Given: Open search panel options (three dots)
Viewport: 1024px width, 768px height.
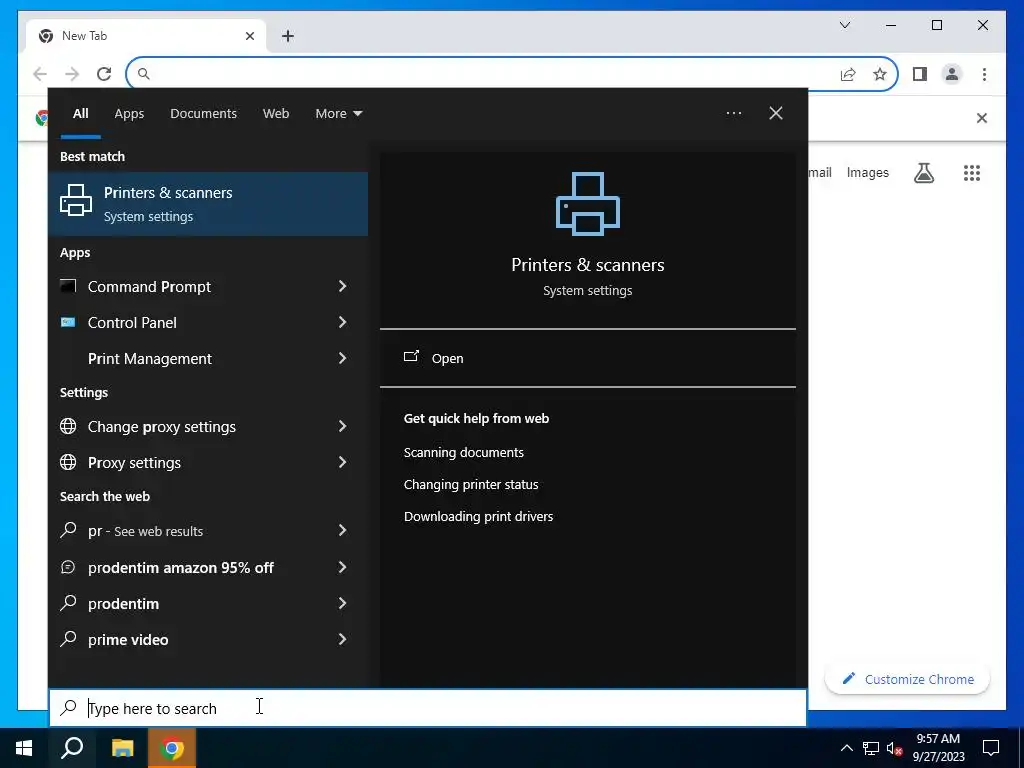Looking at the screenshot, I should point(734,113).
